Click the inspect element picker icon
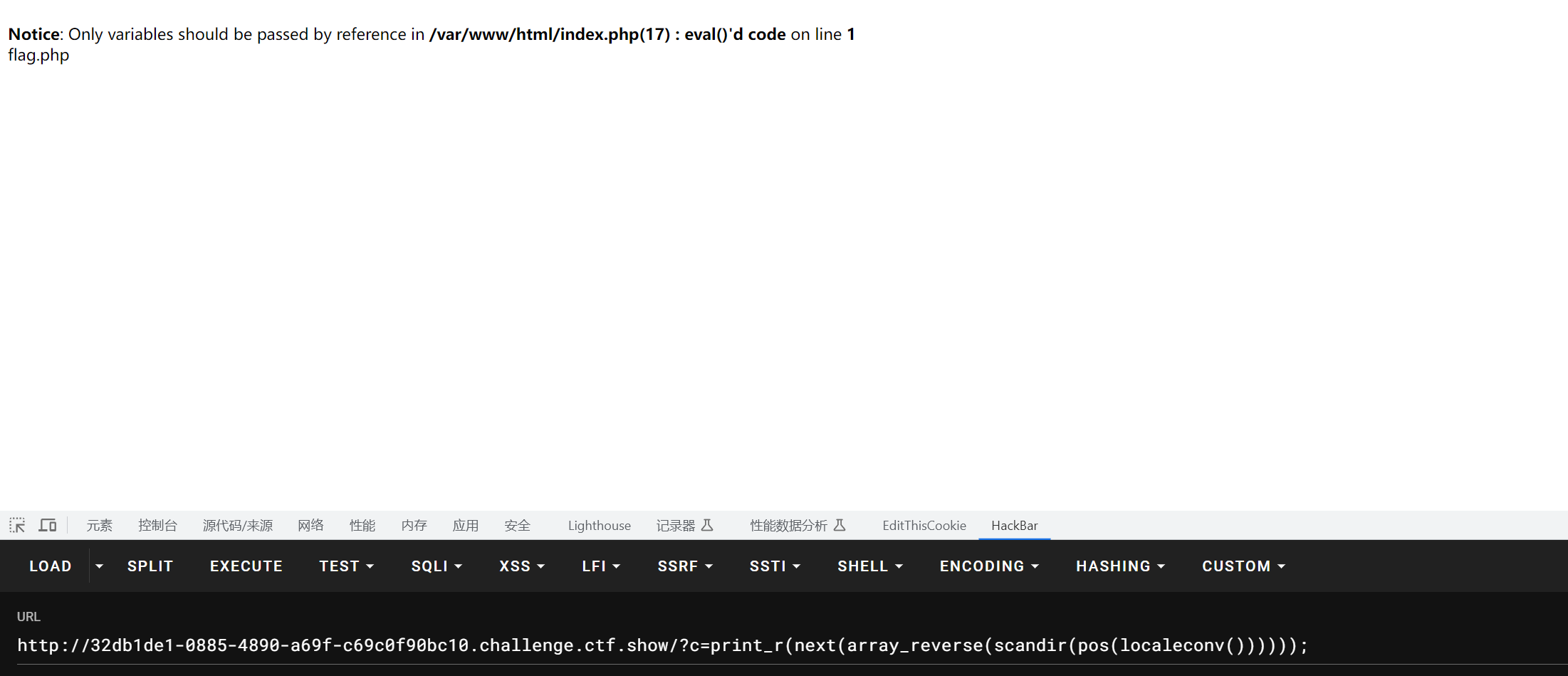 click(17, 526)
